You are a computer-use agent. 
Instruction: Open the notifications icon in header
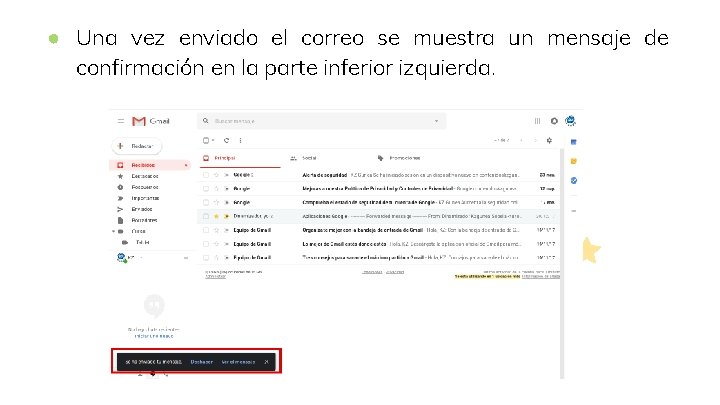(554, 121)
